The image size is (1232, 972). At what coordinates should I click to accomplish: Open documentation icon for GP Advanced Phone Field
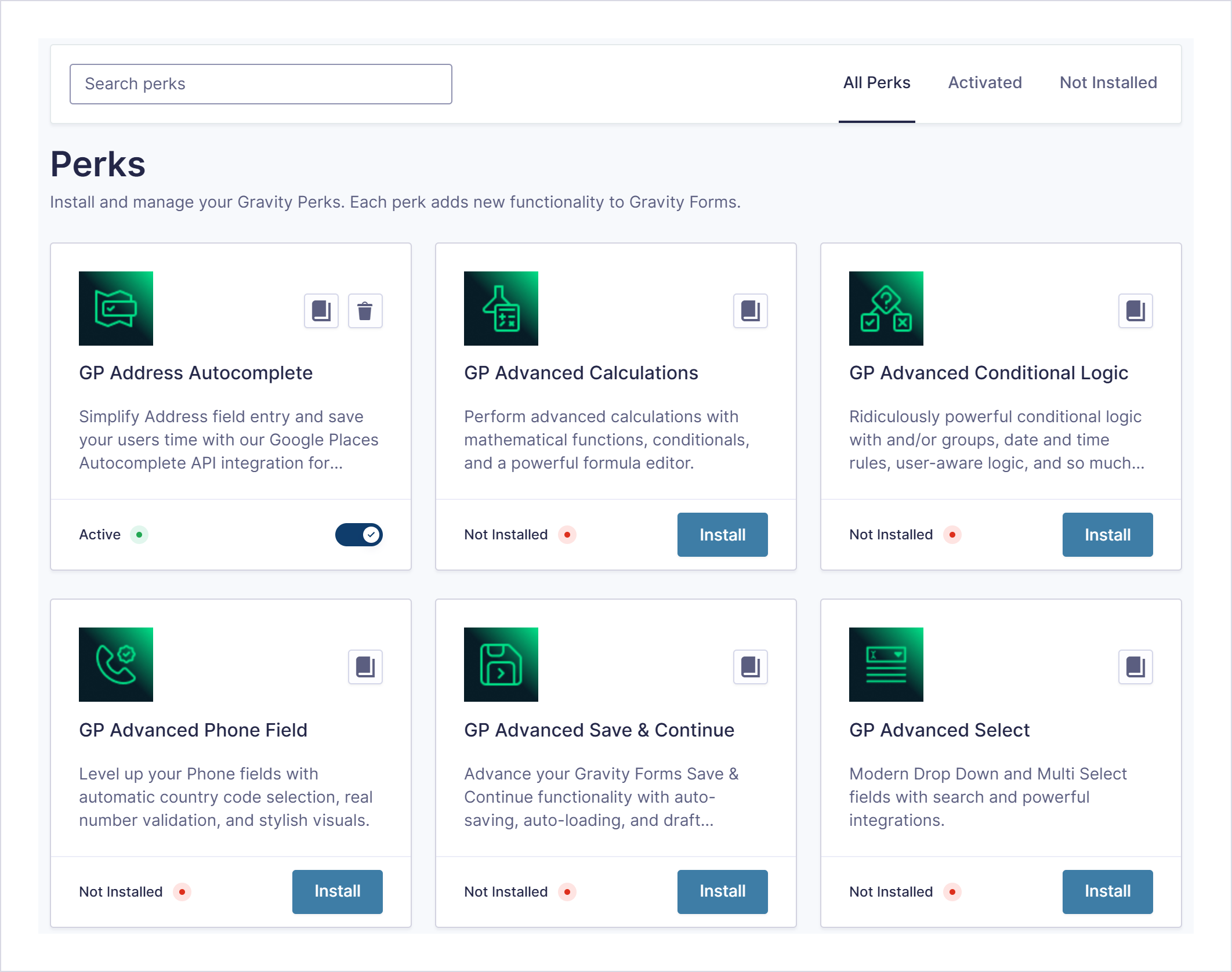365,667
